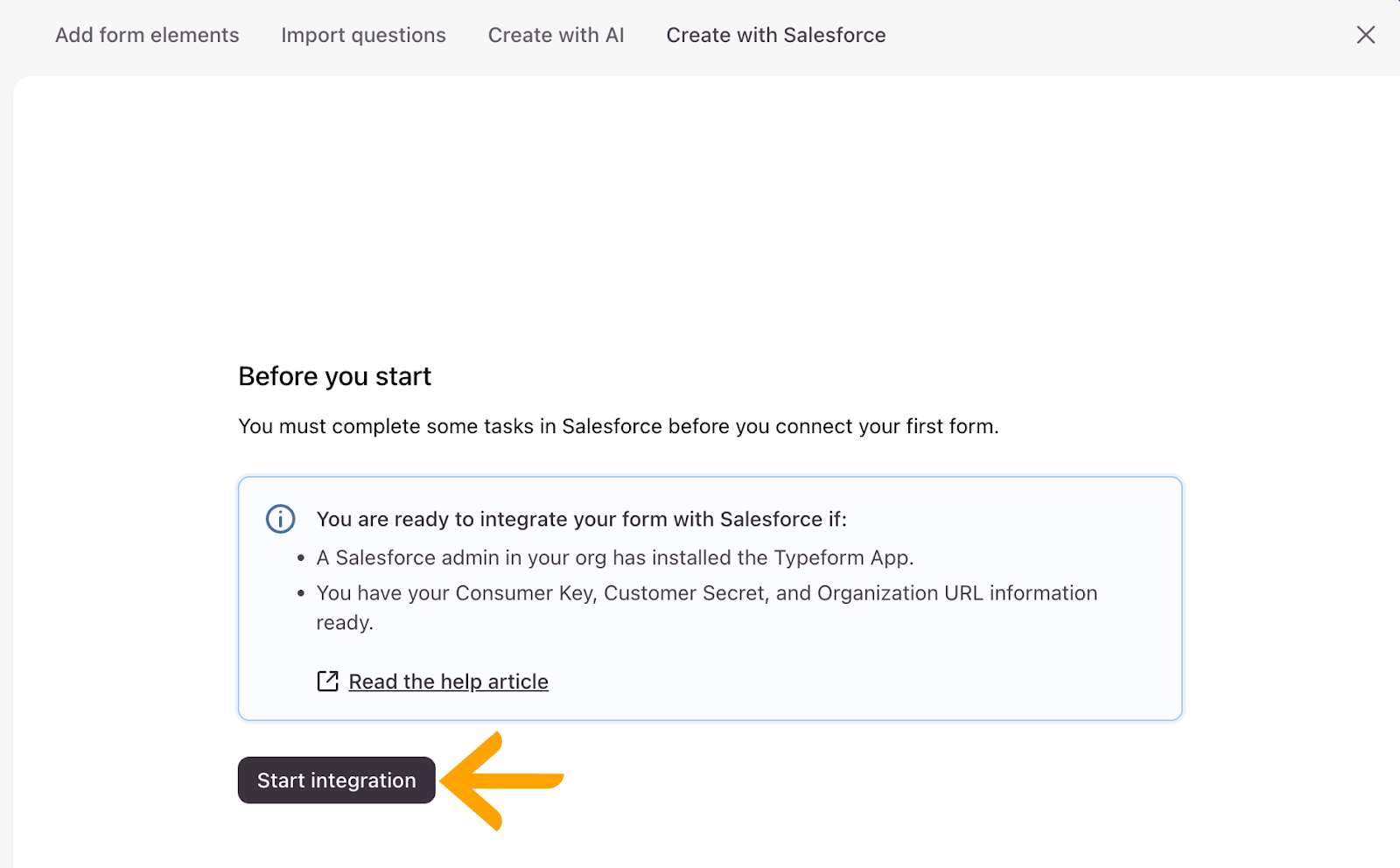Close the panel with the X icon
The height and width of the screenshot is (868, 1400).
[x=1365, y=35]
